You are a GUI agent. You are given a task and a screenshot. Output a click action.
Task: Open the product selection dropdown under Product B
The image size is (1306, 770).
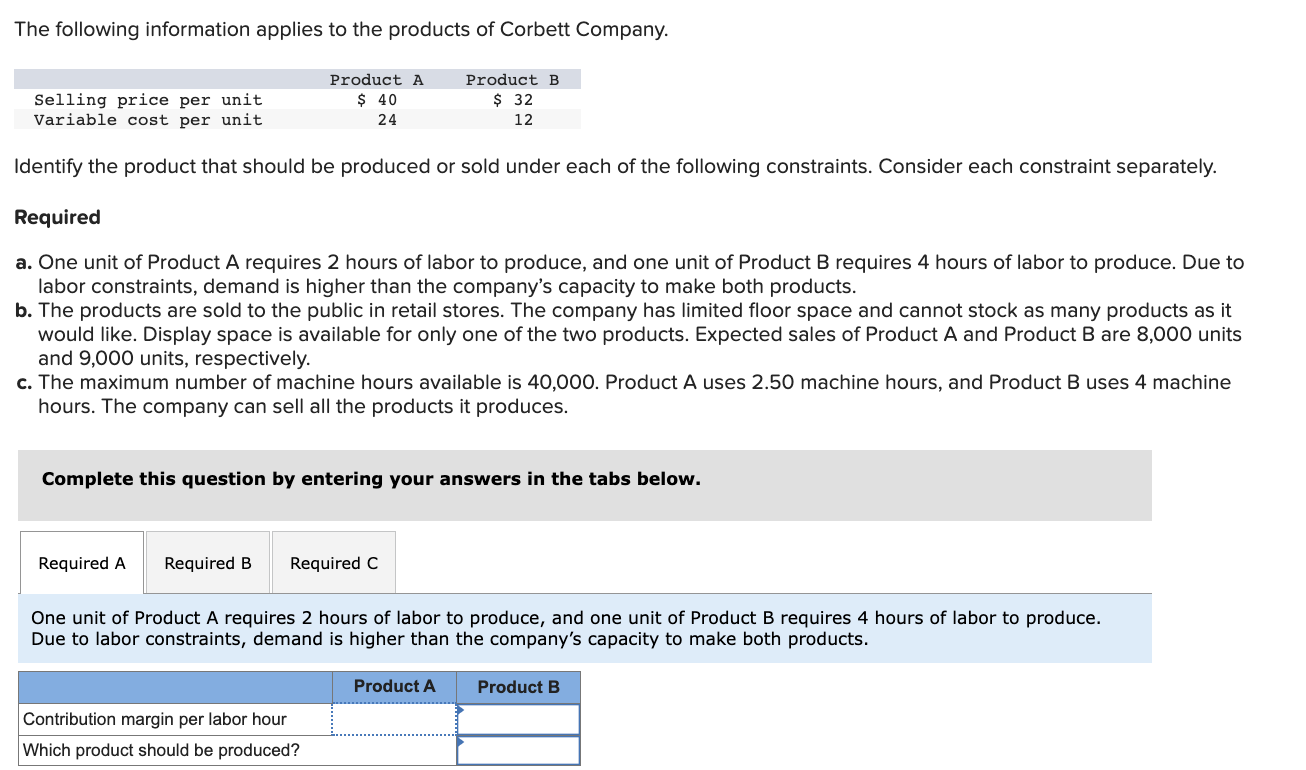point(461,744)
